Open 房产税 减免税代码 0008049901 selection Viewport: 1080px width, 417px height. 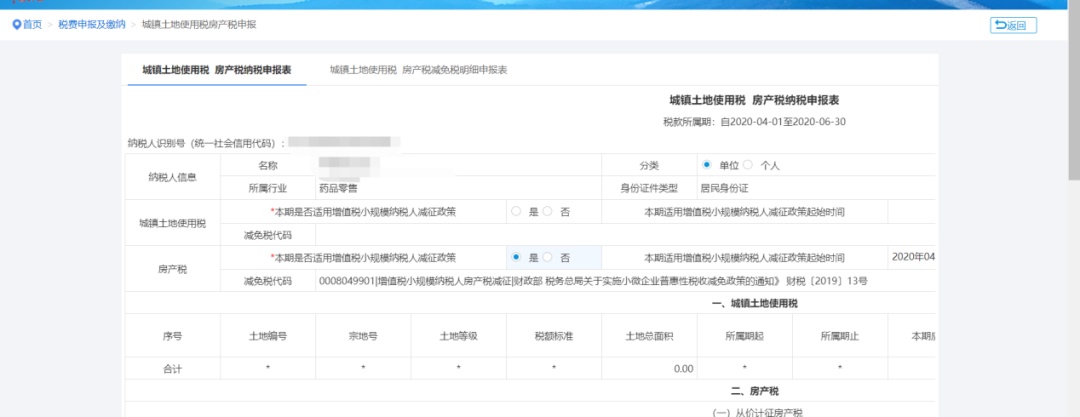pos(592,281)
